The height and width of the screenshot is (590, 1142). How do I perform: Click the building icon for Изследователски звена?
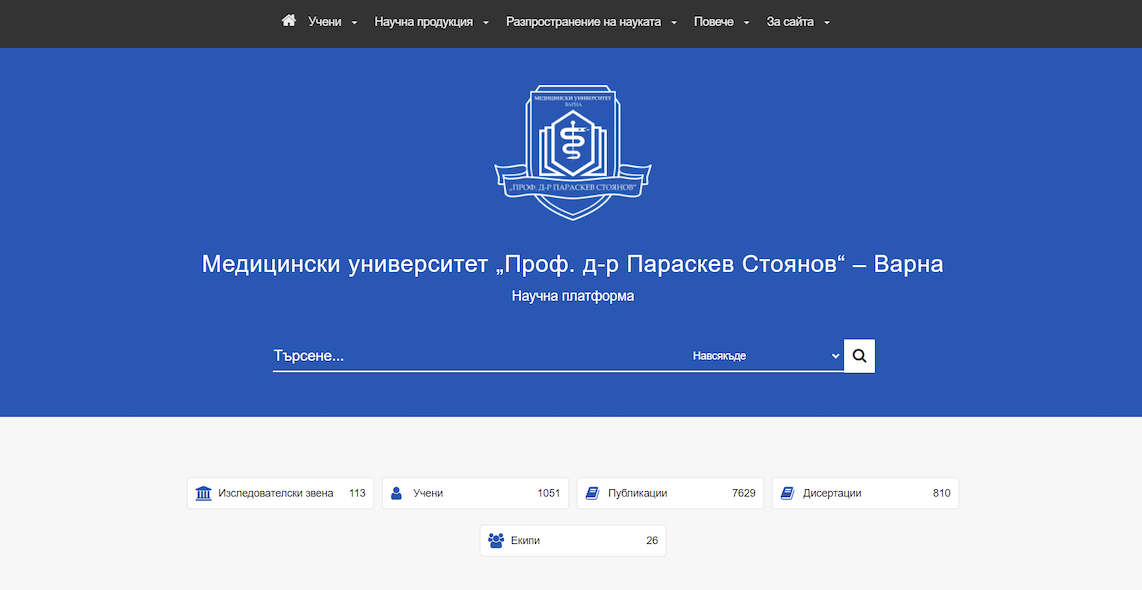pyautogui.click(x=204, y=493)
